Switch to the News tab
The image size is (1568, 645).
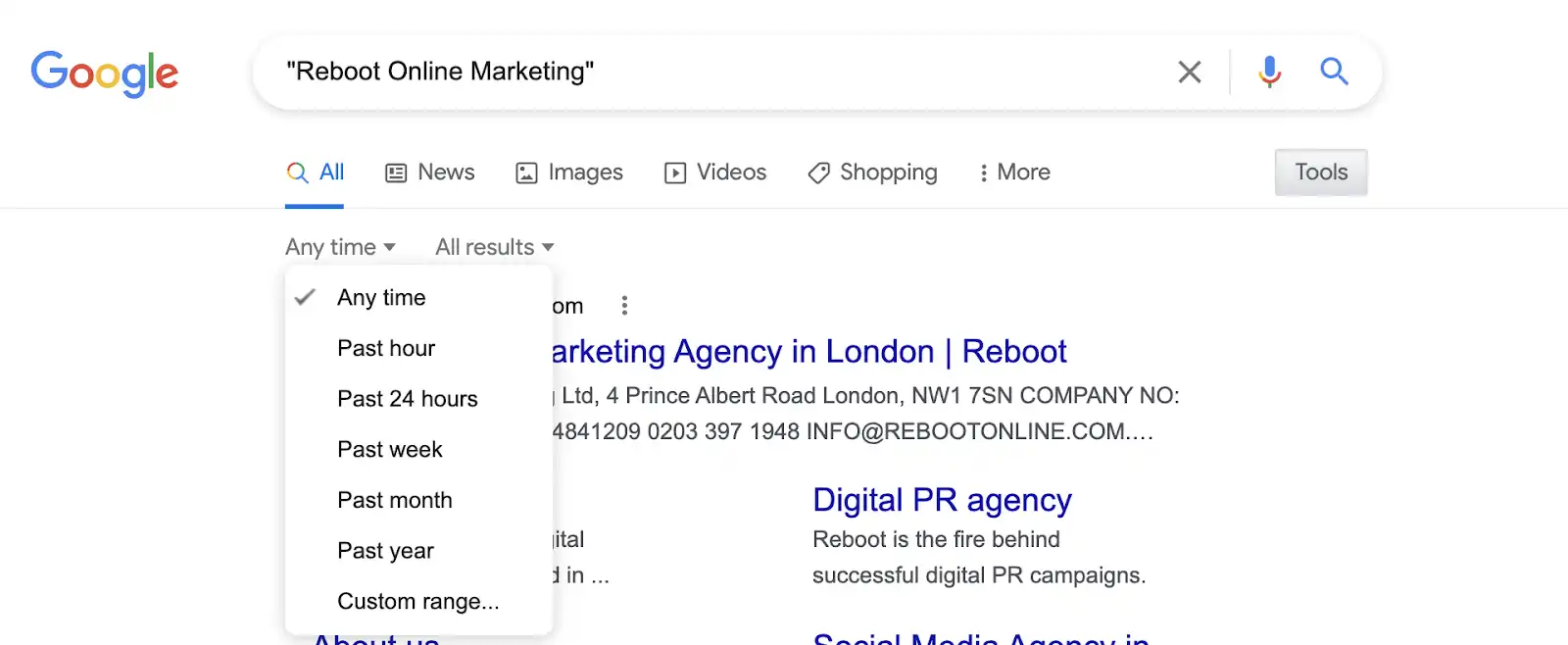pyautogui.click(x=430, y=173)
